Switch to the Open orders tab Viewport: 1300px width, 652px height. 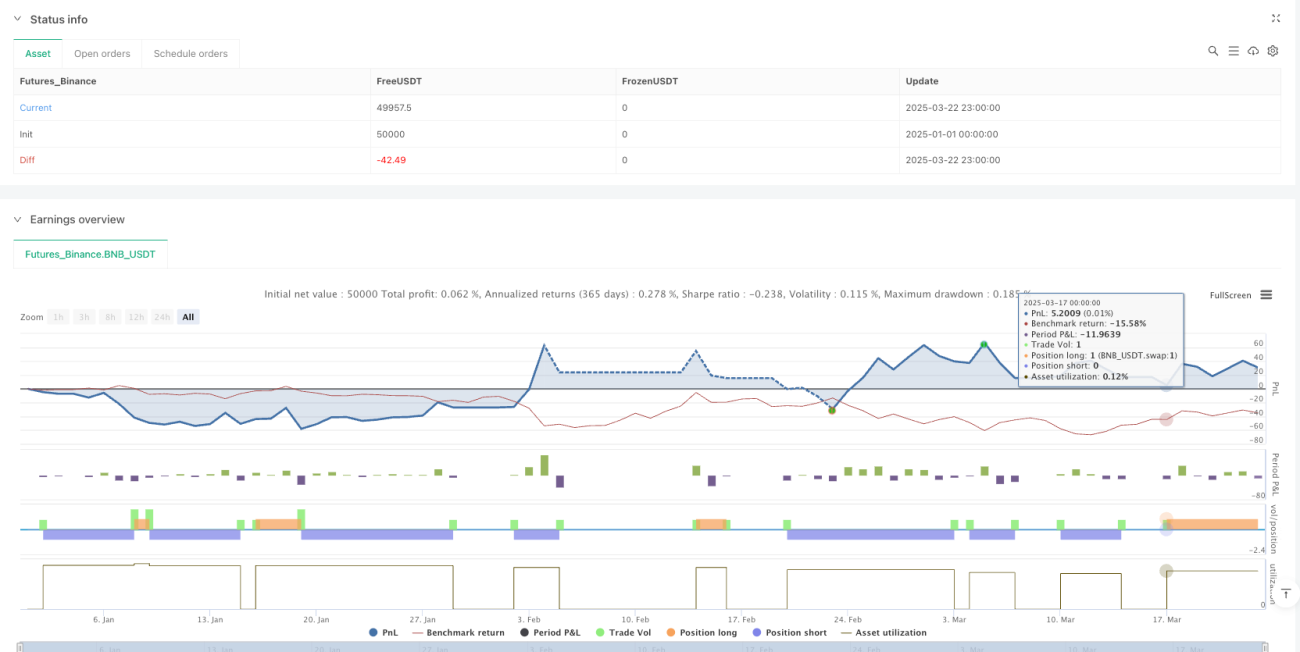[x=102, y=53]
